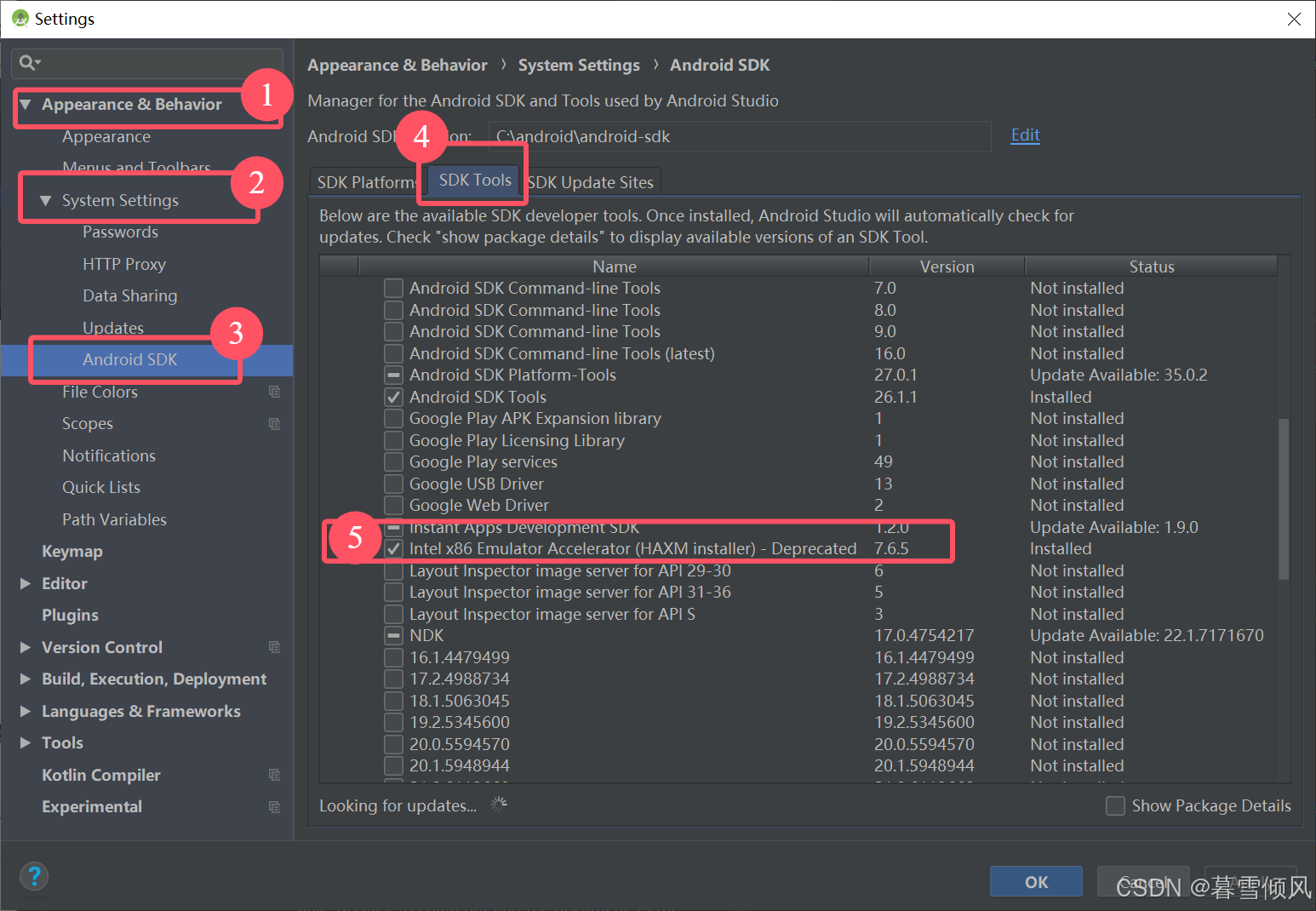Click project-level icon beside Experimental
This screenshot has height=911, width=1316.
point(274,807)
